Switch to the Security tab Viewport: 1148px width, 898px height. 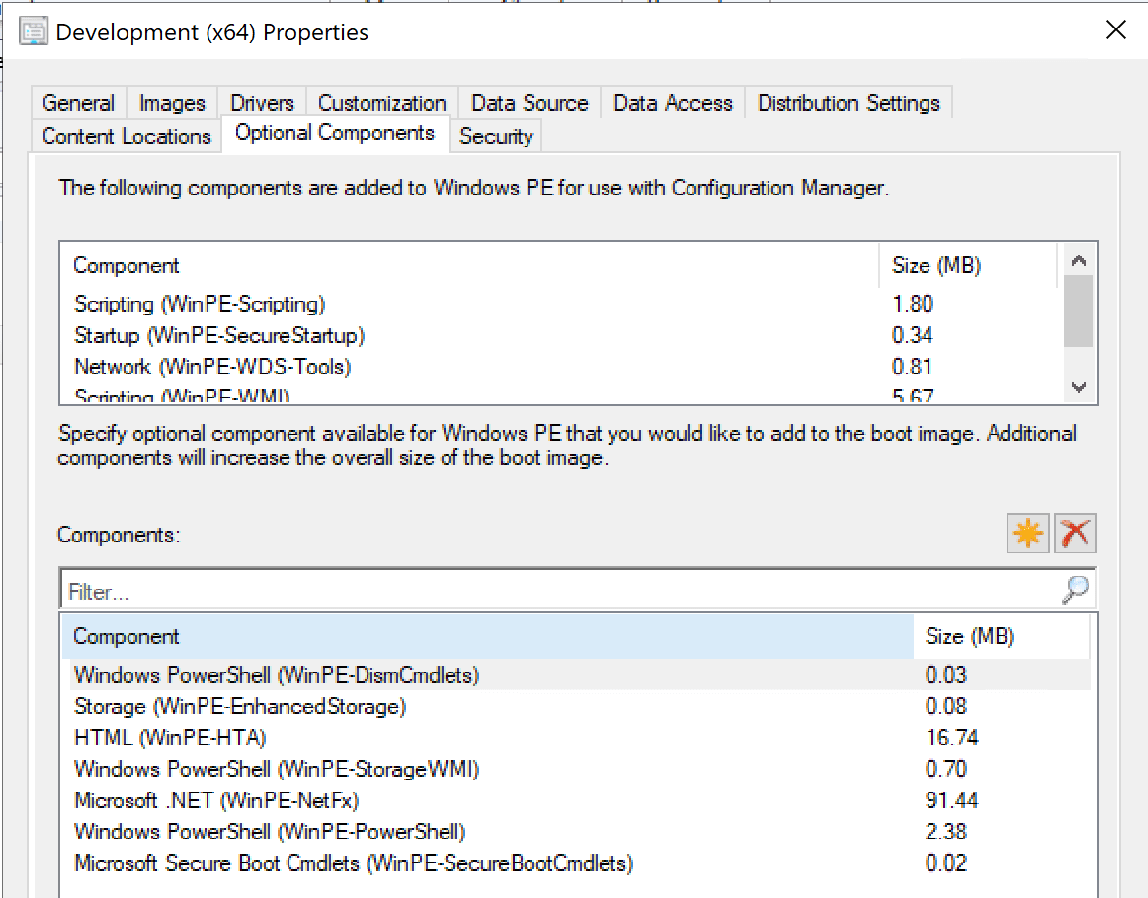click(x=495, y=136)
